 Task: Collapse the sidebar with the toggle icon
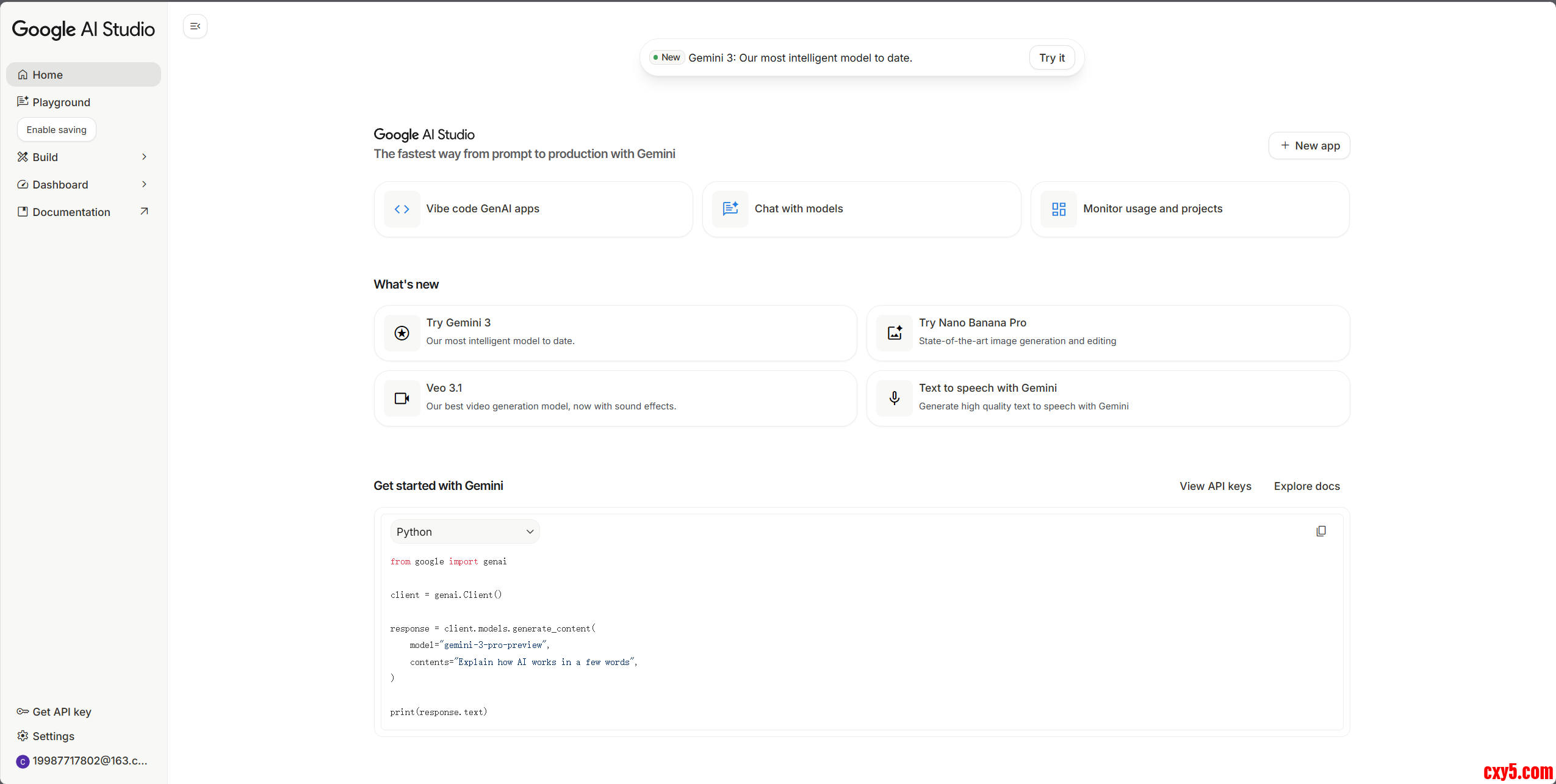(x=195, y=26)
